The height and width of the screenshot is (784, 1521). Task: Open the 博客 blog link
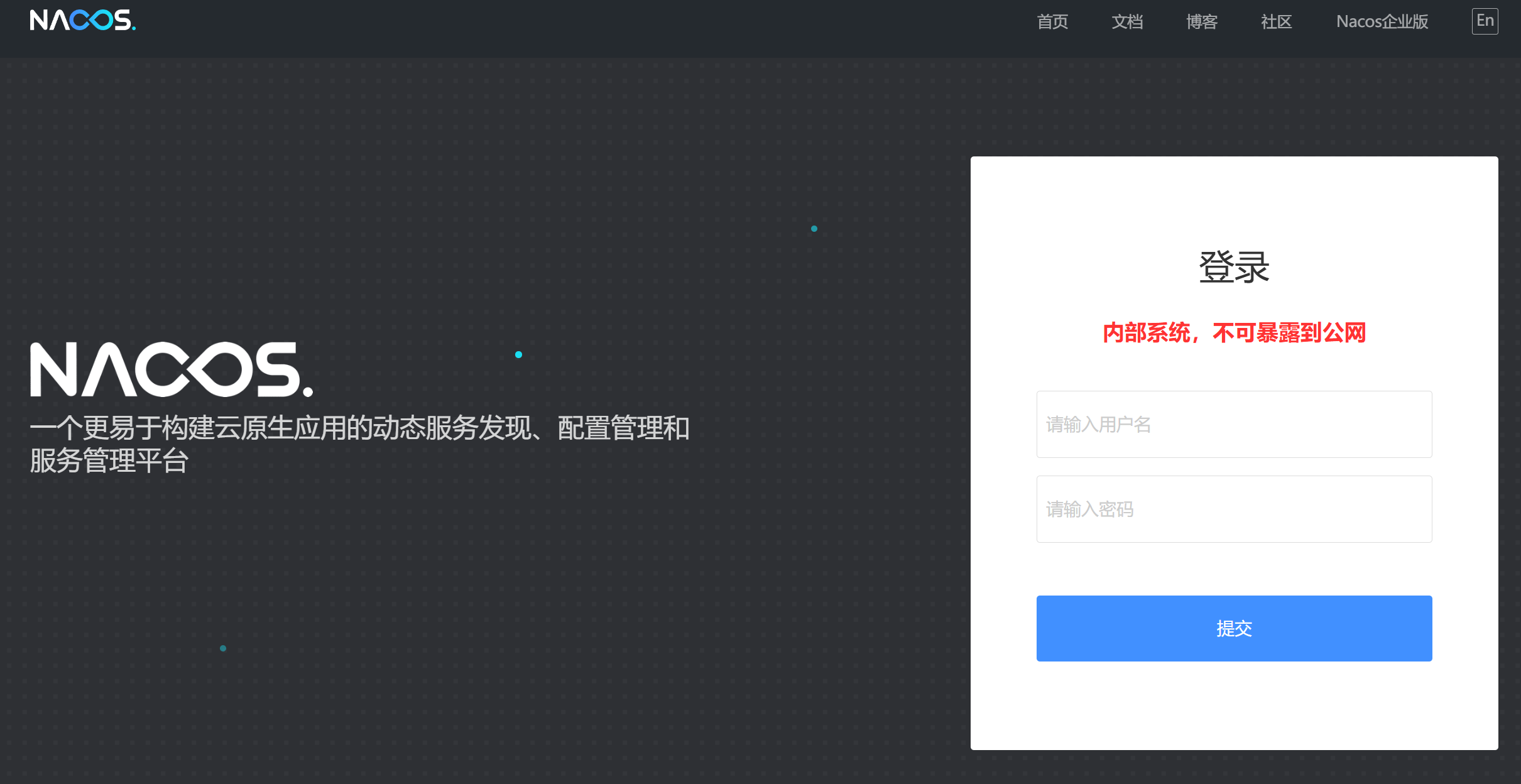(x=1202, y=22)
